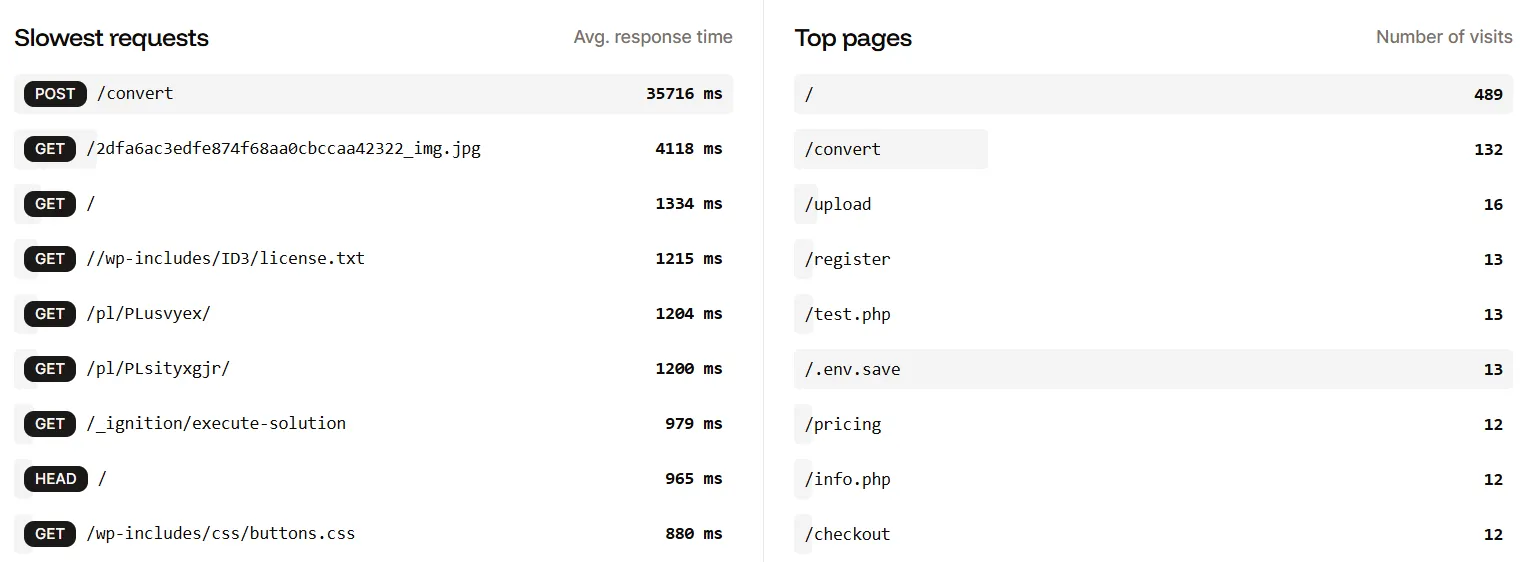Click the Top pages heading

pyautogui.click(x=853, y=38)
